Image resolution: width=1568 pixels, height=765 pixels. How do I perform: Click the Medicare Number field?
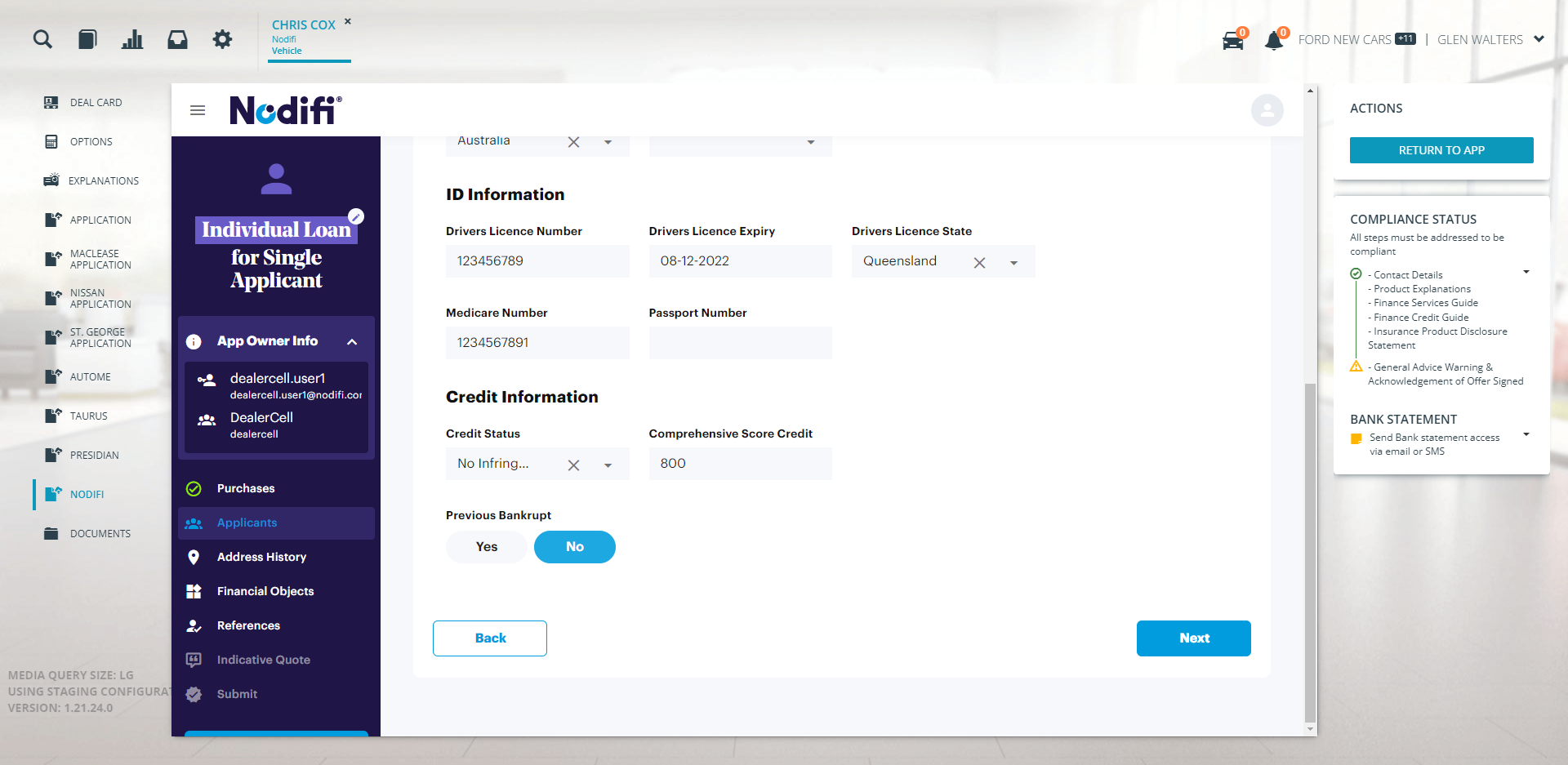click(537, 343)
